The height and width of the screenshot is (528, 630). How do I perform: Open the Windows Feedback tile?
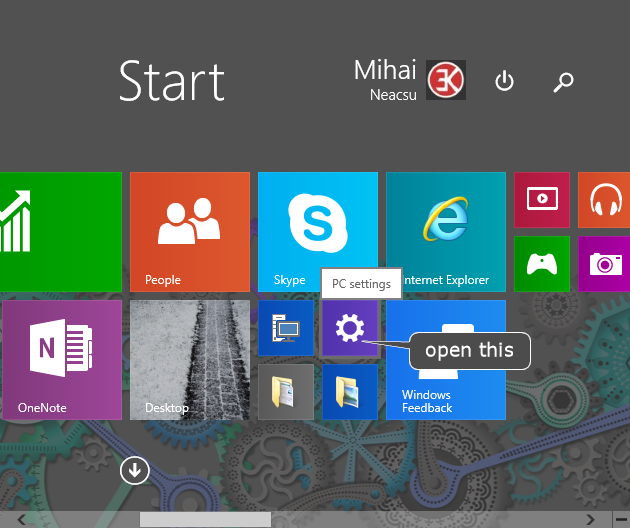click(446, 360)
